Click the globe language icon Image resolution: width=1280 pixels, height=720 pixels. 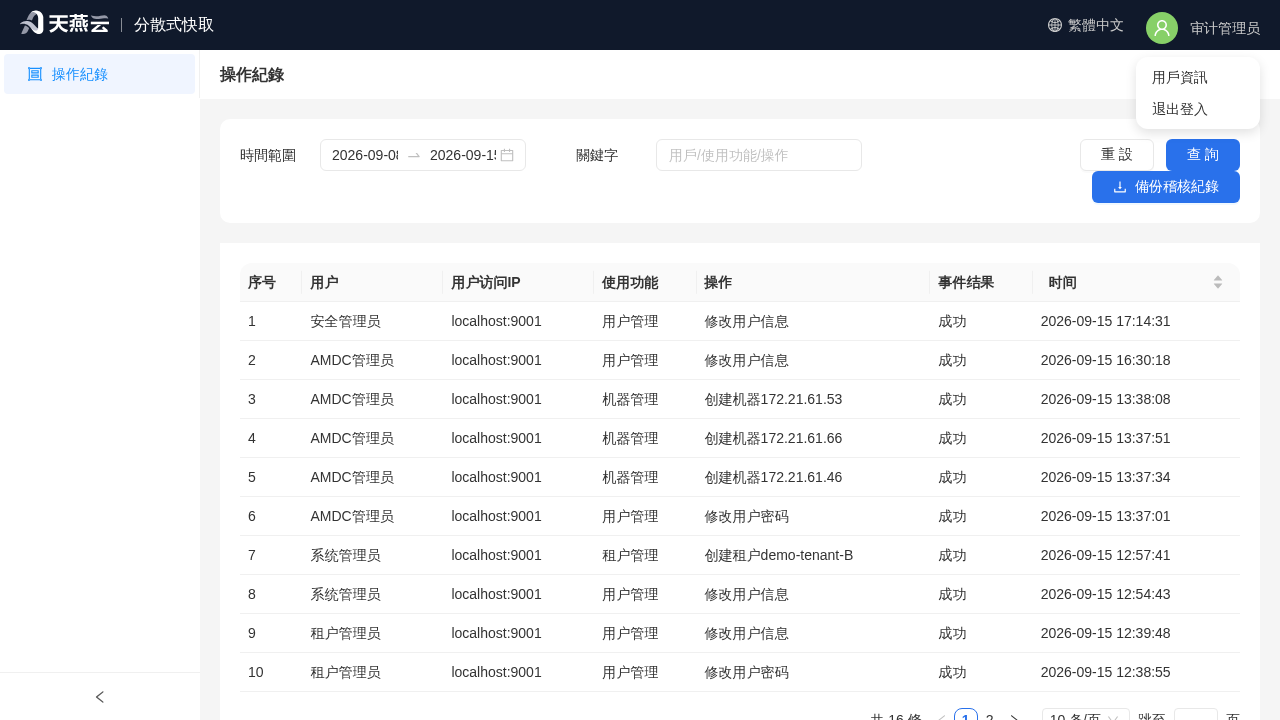(x=1055, y=25)
